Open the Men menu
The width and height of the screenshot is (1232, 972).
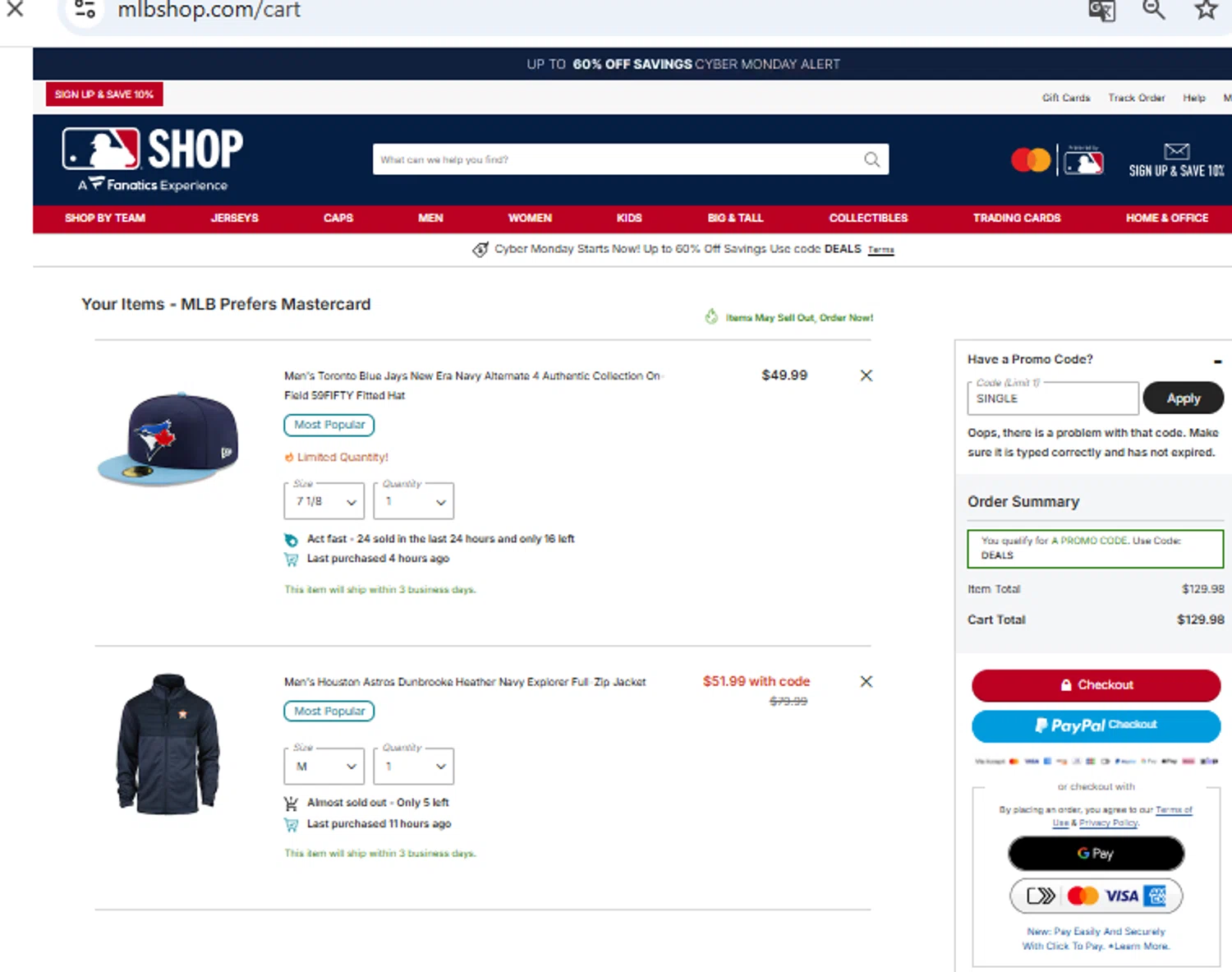click(x=430, y=218)
